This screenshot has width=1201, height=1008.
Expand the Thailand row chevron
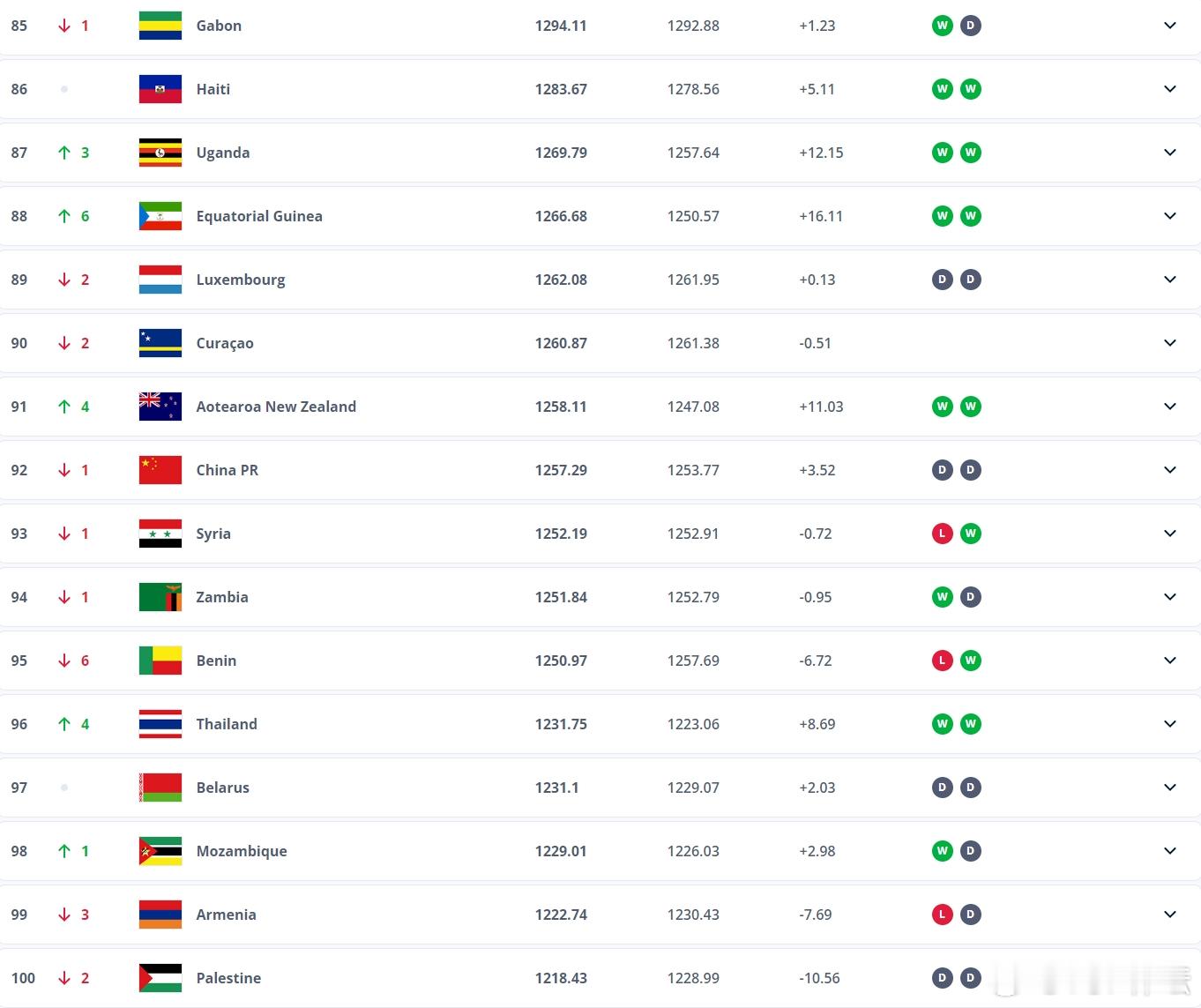tap(1170, 724)
